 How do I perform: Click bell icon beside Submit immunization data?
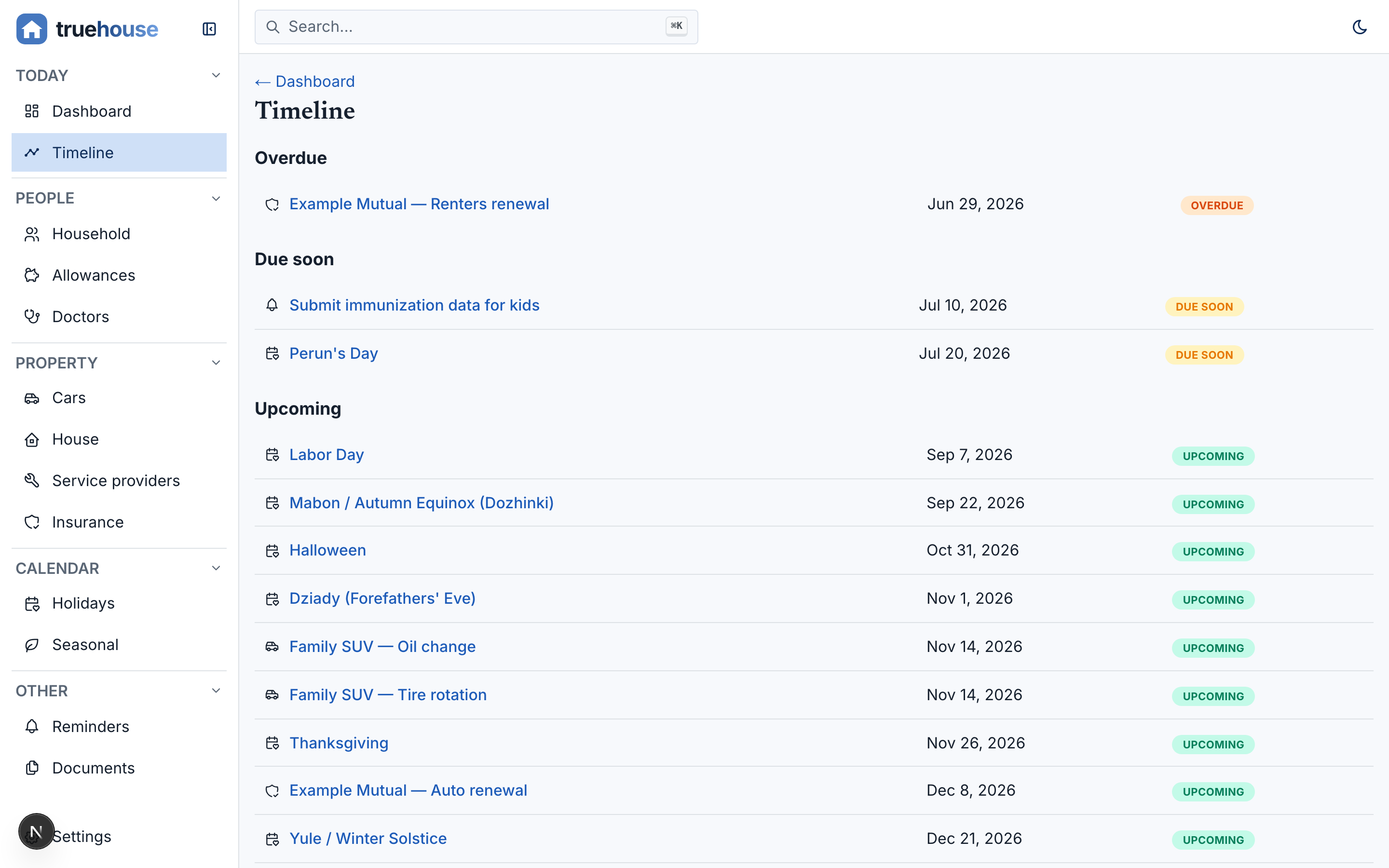tap(272, 305)
